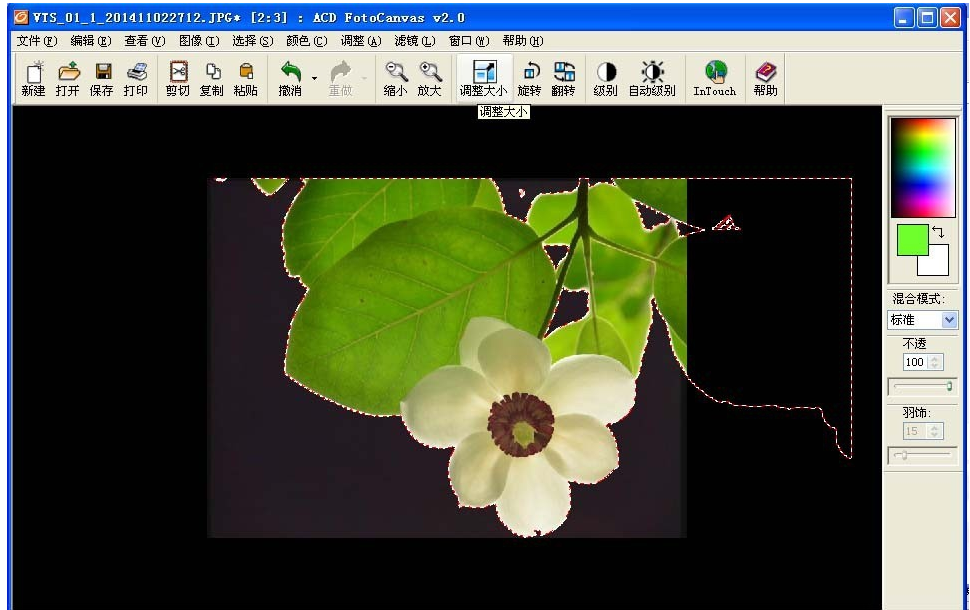Viewport: 970px width, 610px height.
Task: Click the 粘贴 paste toolbar button
Action: tap(245, 78)
